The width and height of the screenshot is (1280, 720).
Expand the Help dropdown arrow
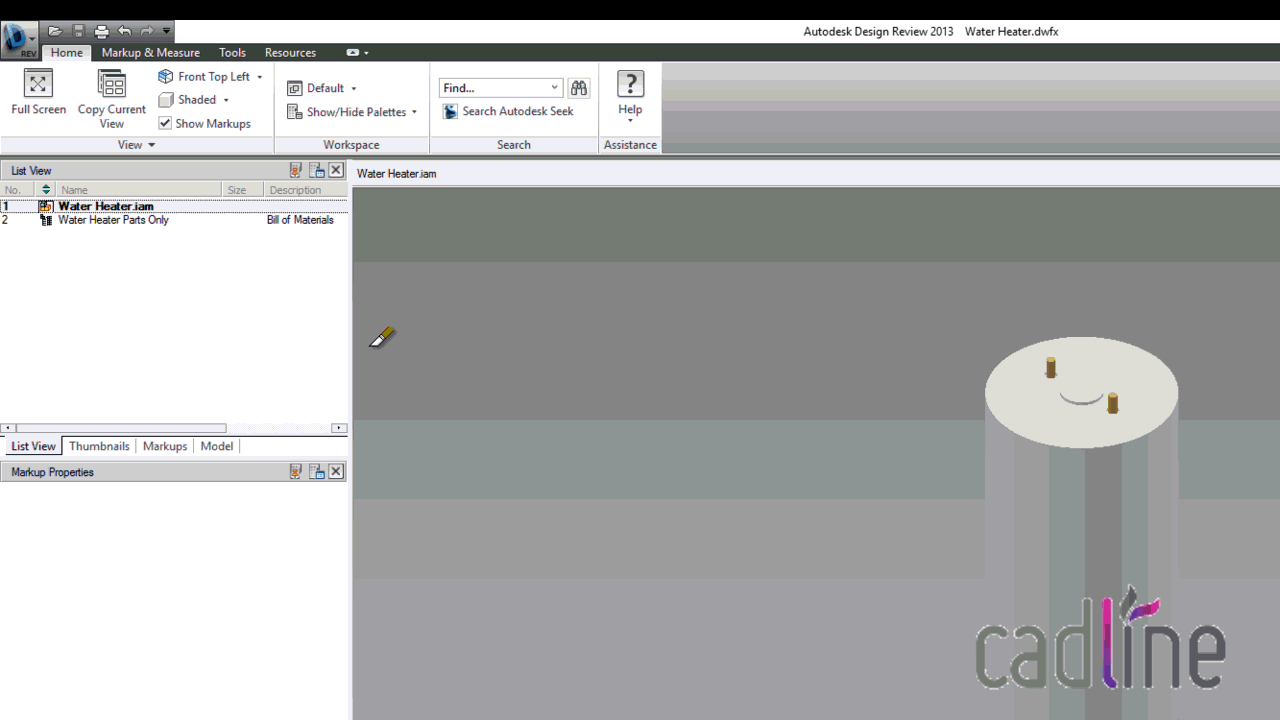point(630,121)
